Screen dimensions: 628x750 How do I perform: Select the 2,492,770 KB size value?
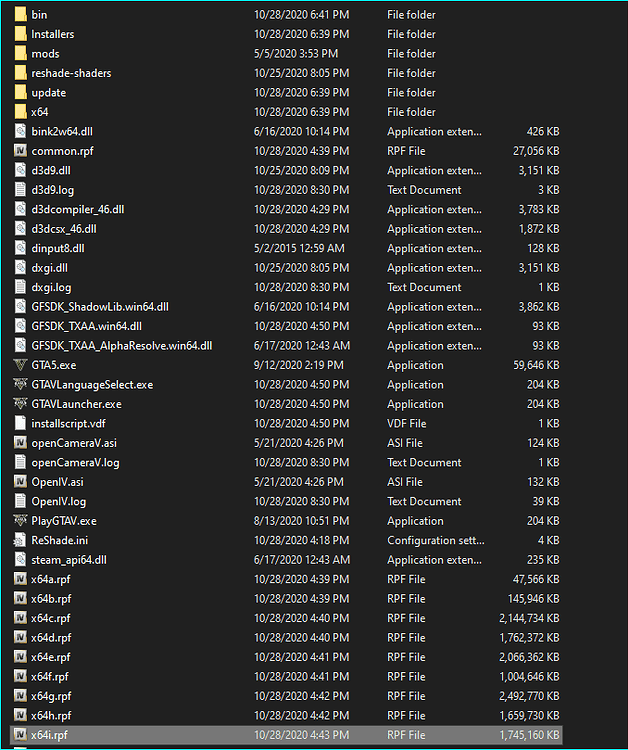(529, 696)
